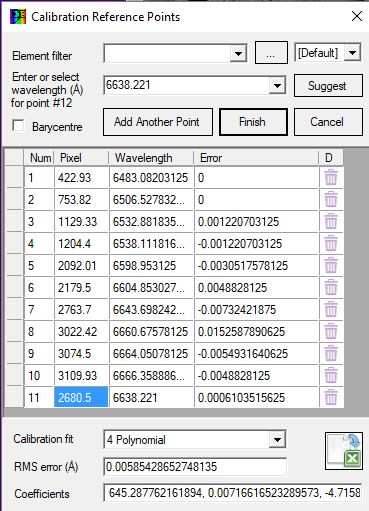Delete point 3 using its trash icon

click(331, 221)
